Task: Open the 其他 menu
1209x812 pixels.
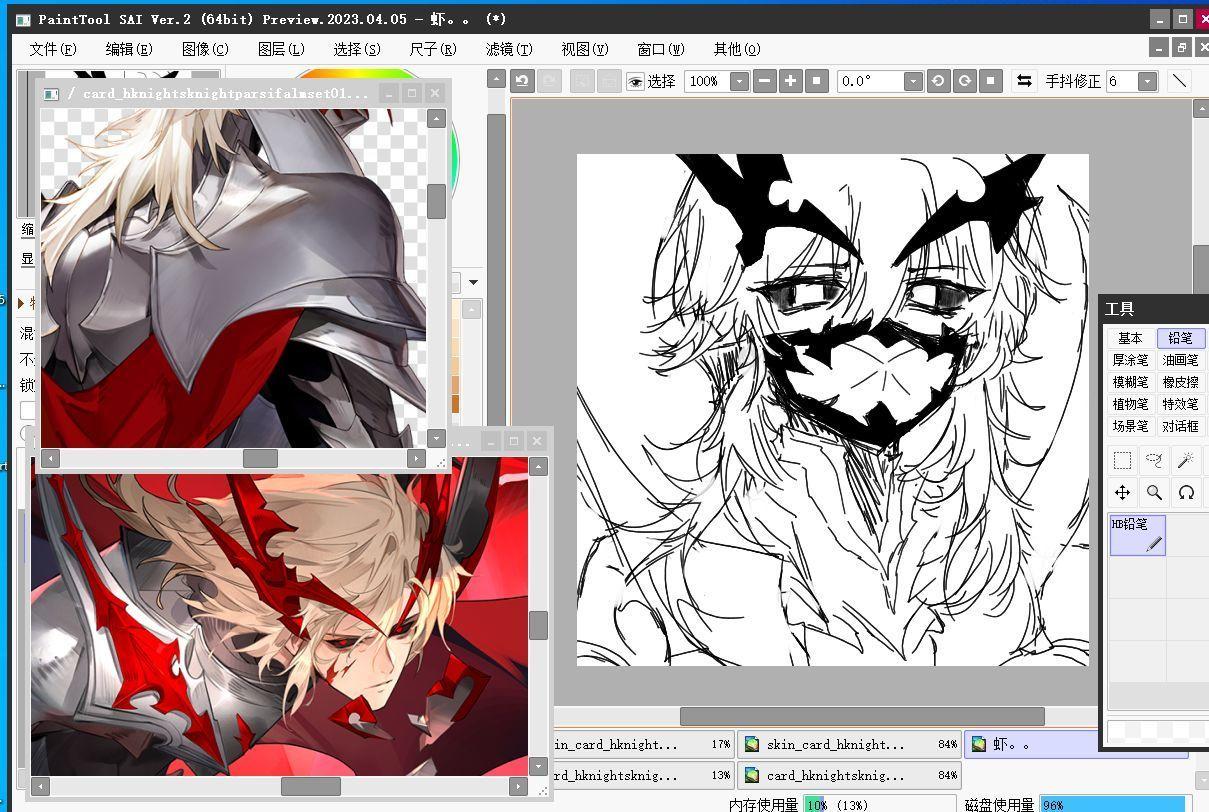Action: click(737, 49)
